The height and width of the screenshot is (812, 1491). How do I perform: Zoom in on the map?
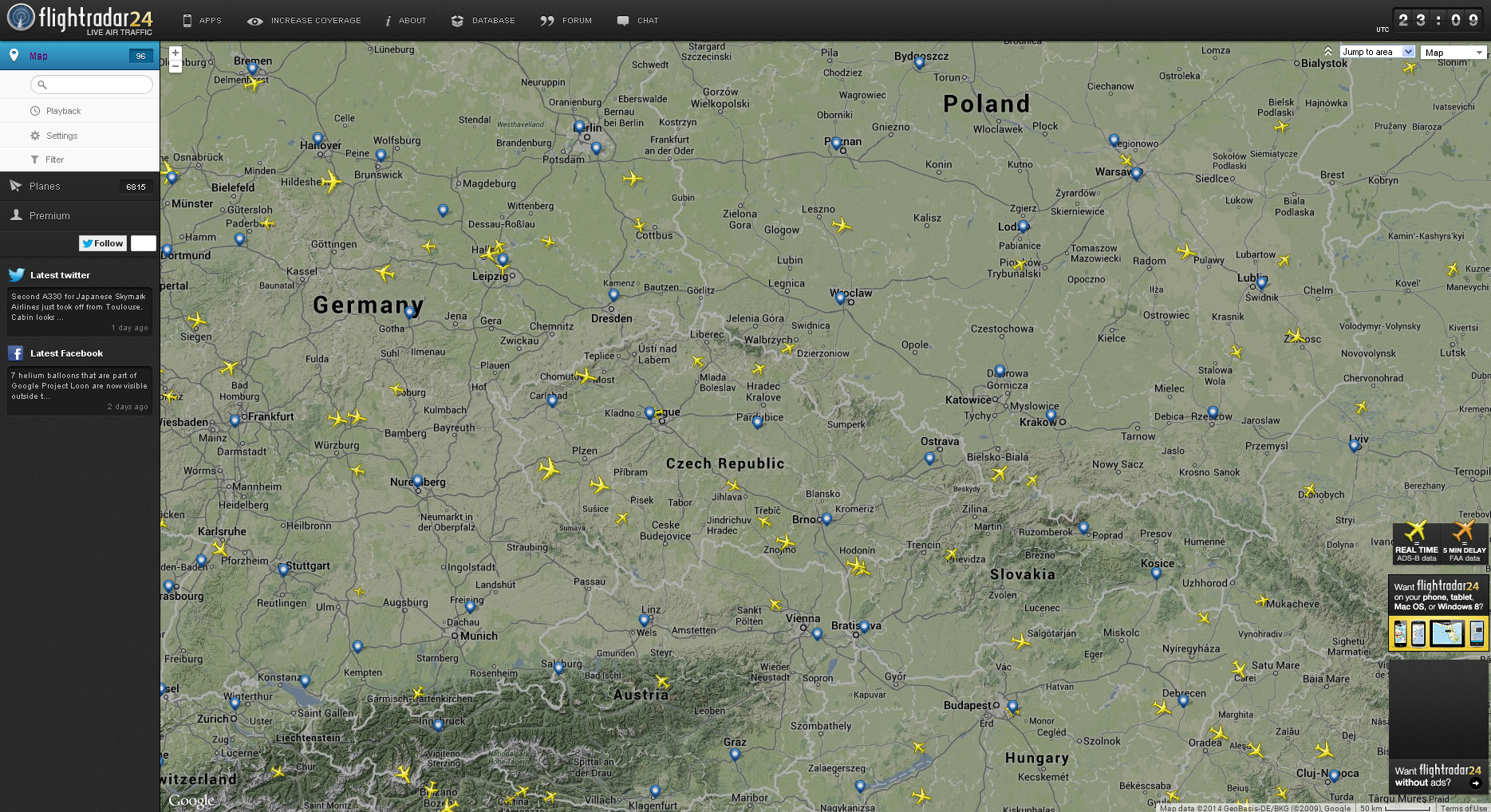click(176, 53)
